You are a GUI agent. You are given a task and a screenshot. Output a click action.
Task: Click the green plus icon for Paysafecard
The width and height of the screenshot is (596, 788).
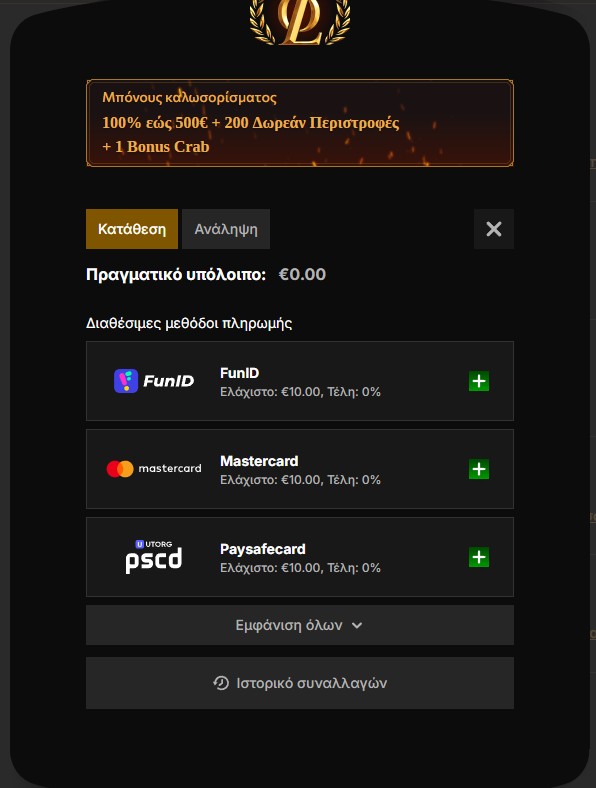coord(479,557)
